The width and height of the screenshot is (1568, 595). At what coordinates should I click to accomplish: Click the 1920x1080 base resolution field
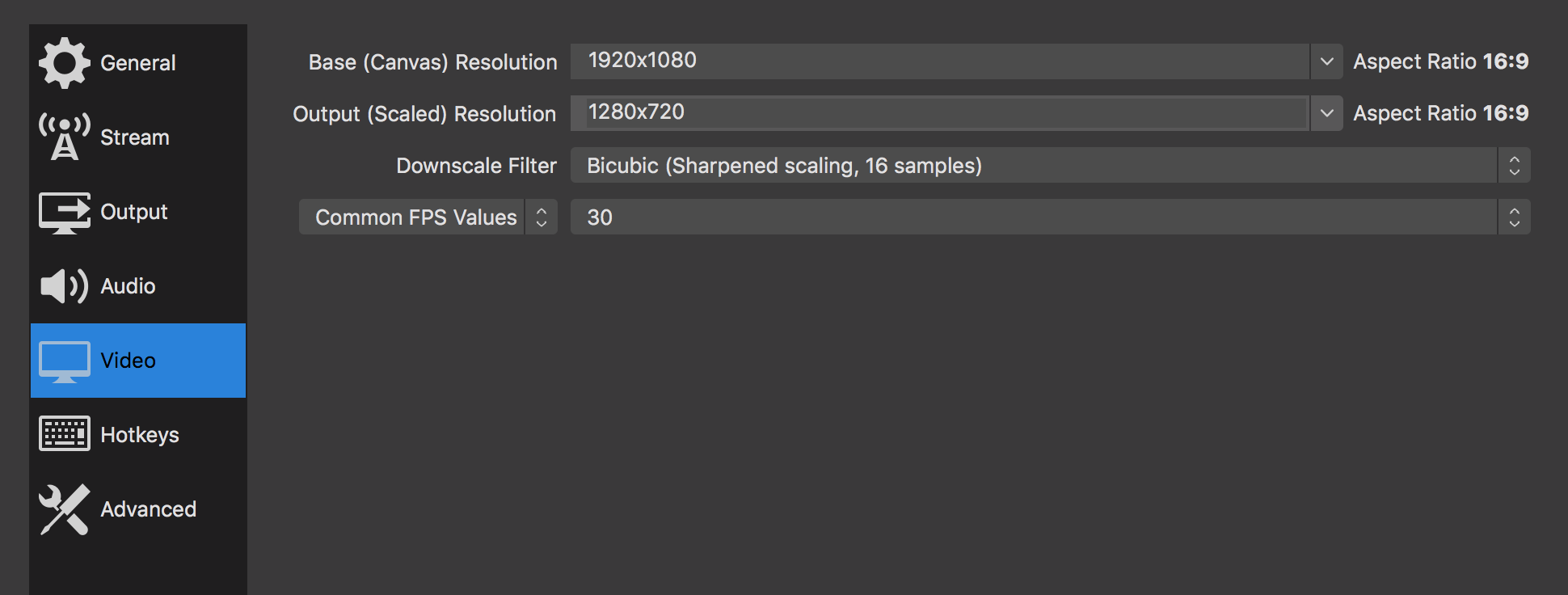940,61
